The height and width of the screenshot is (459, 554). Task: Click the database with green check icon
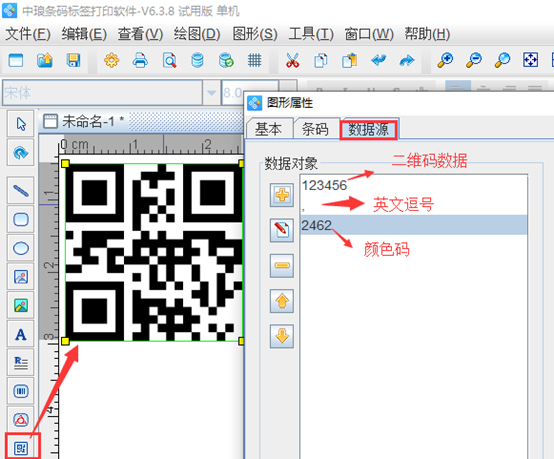click(x=226, y=60)
